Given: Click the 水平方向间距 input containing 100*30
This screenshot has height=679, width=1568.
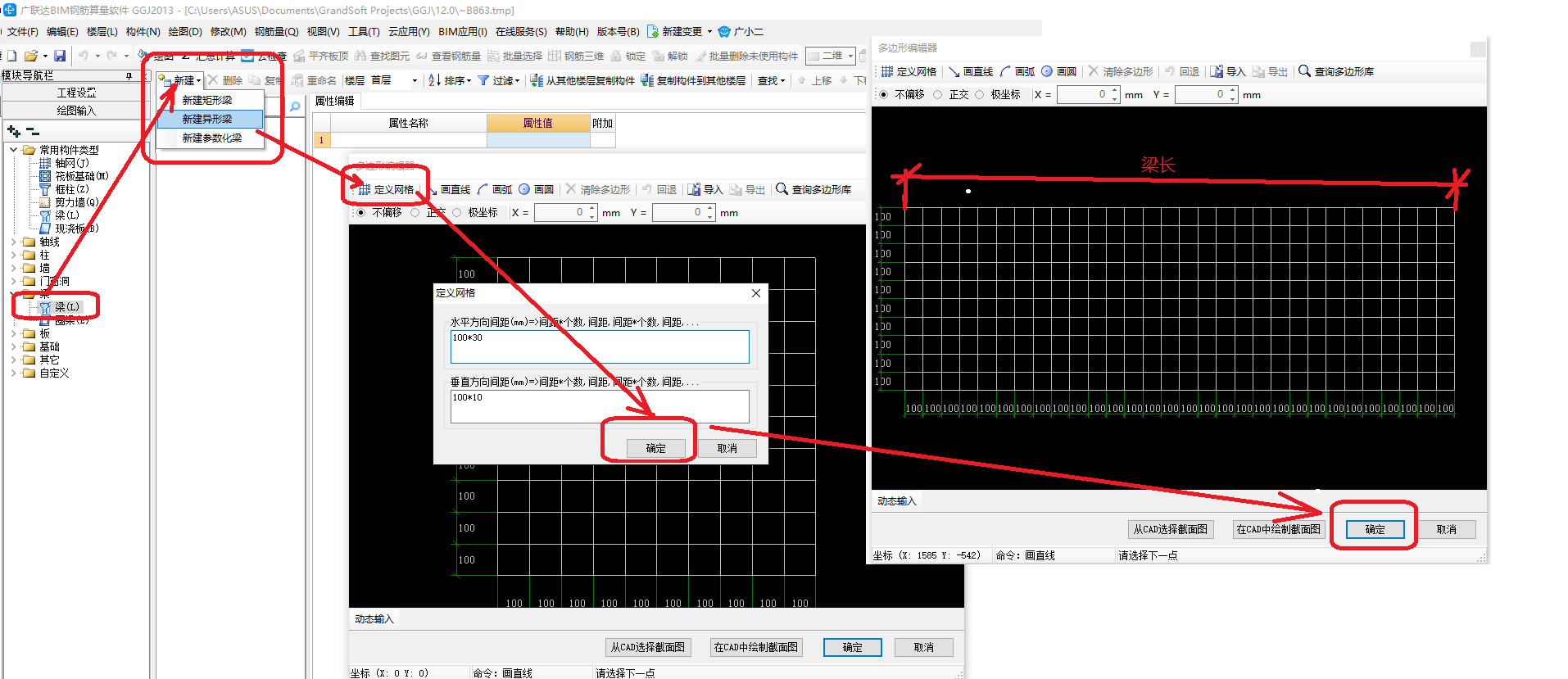Looking at the screenshot, I should point(600,346).
